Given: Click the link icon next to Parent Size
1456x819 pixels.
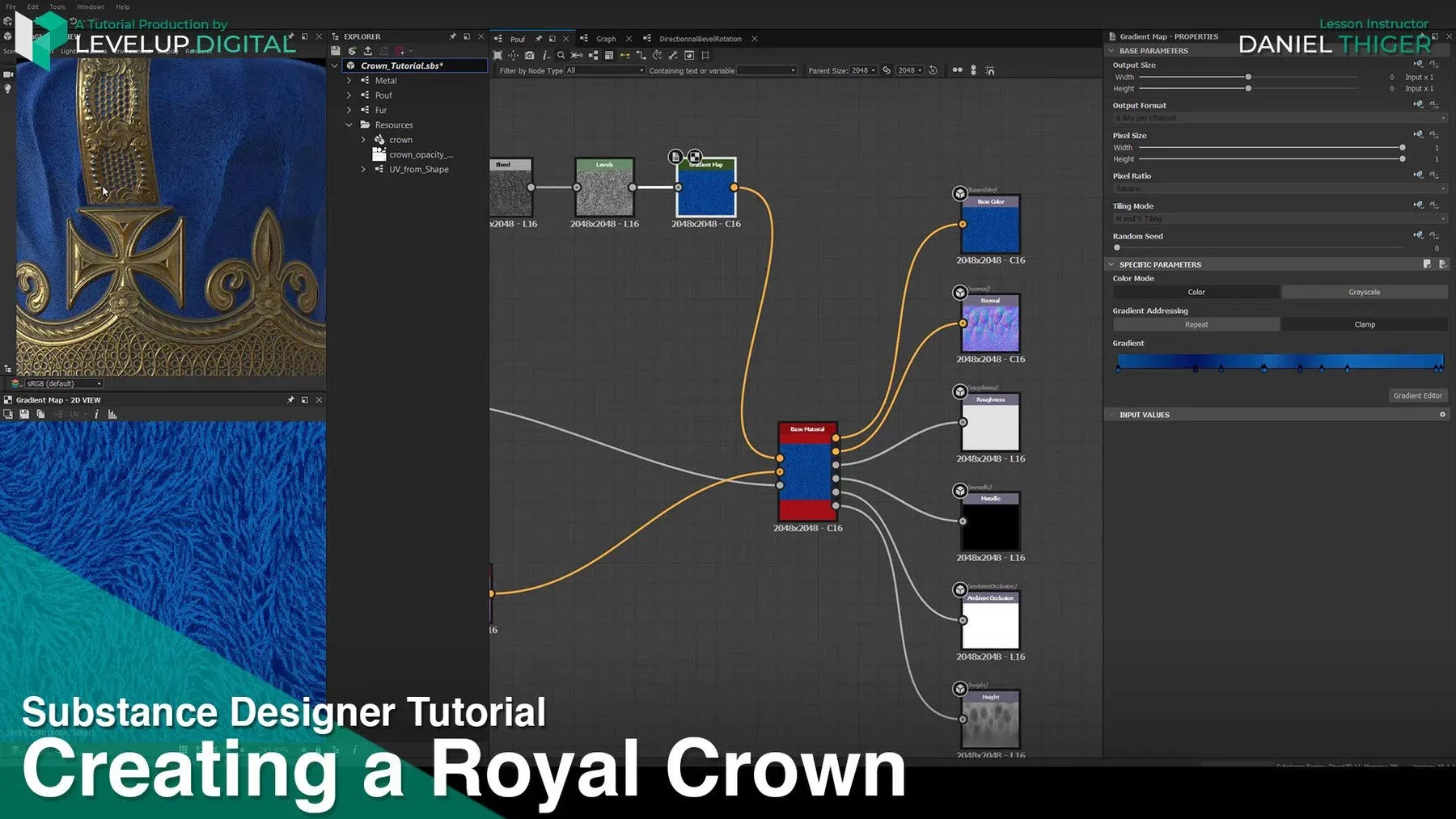Looking at the screenshot, I should [886, 70].
